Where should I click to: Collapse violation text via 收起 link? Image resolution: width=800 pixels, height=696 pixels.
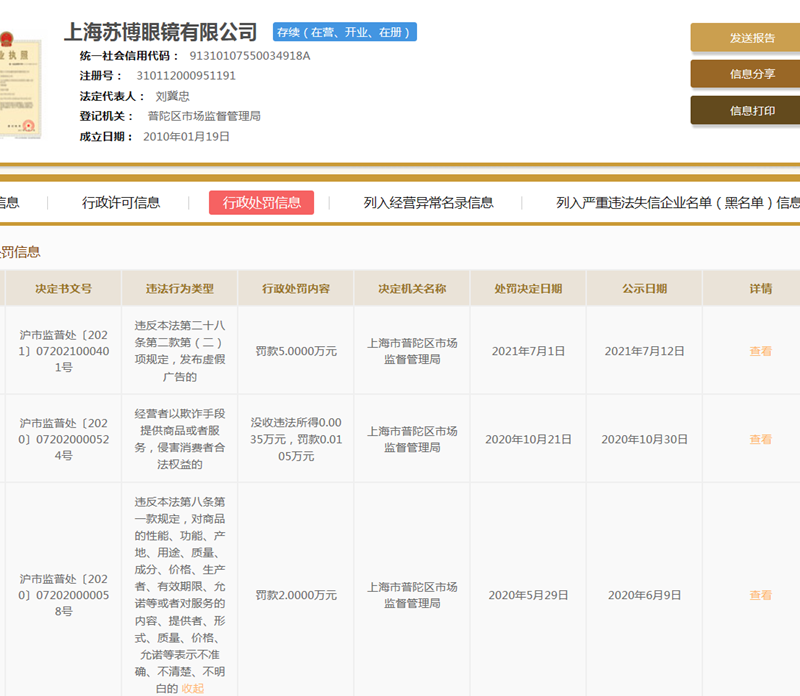(x=192, y=688)
